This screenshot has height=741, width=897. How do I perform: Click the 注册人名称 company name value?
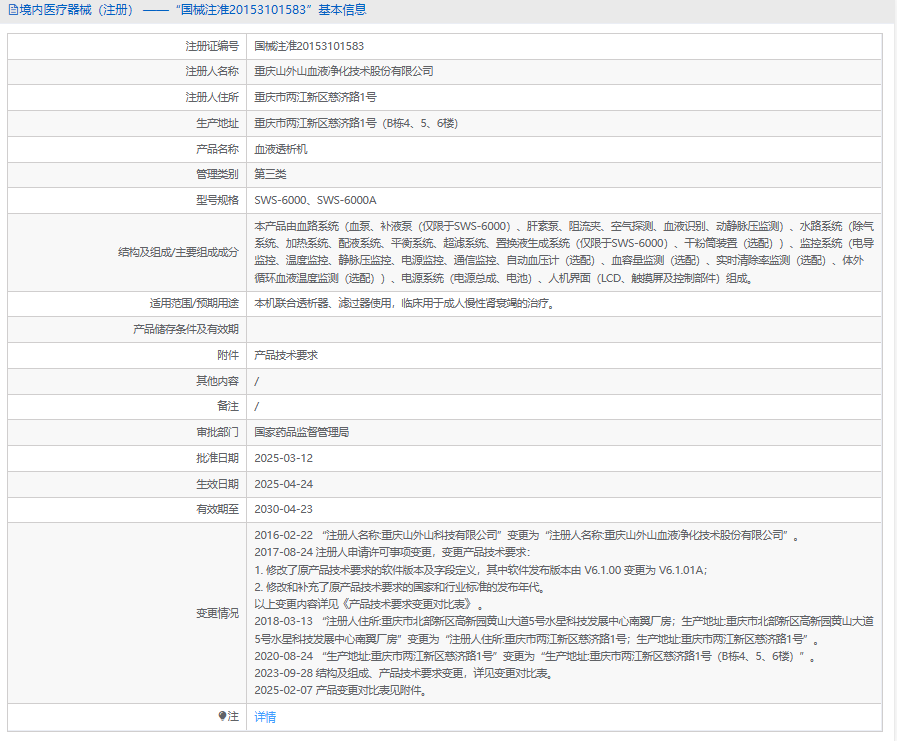tap(344, 72)
